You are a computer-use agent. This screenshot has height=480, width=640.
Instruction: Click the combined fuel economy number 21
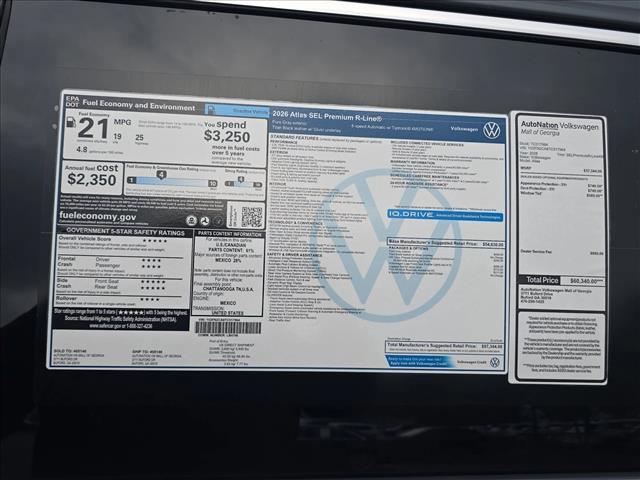click(93, 129)
